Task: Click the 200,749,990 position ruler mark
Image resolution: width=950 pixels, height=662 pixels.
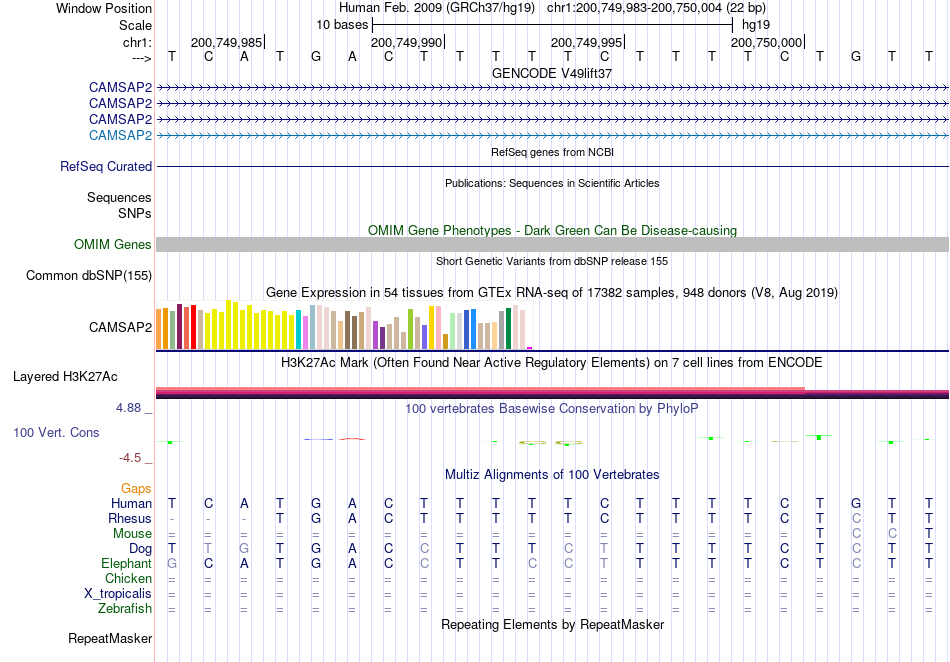Action: point(407,42)
